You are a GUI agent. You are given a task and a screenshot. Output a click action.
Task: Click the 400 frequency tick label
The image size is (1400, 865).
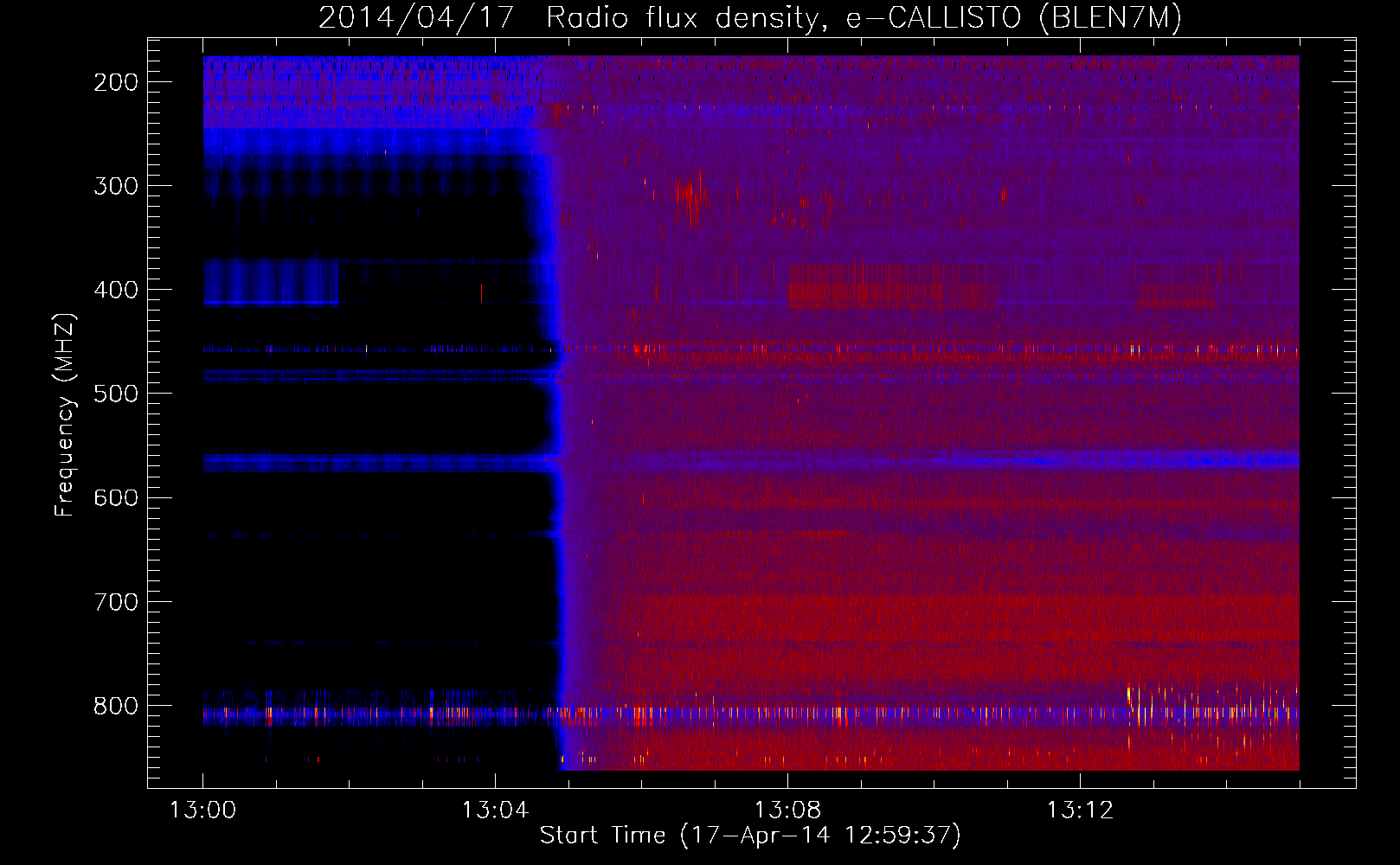click(116, 290)
